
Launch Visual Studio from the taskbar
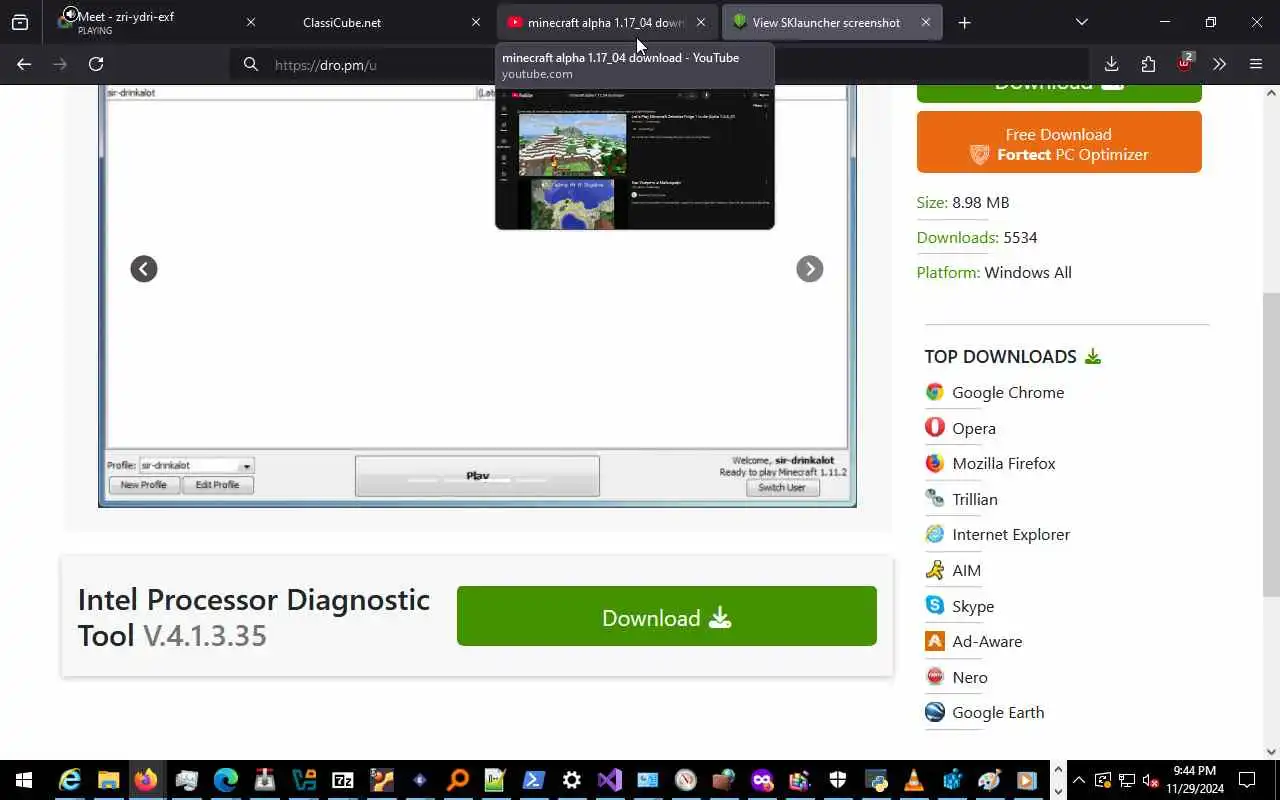[609, 780]
